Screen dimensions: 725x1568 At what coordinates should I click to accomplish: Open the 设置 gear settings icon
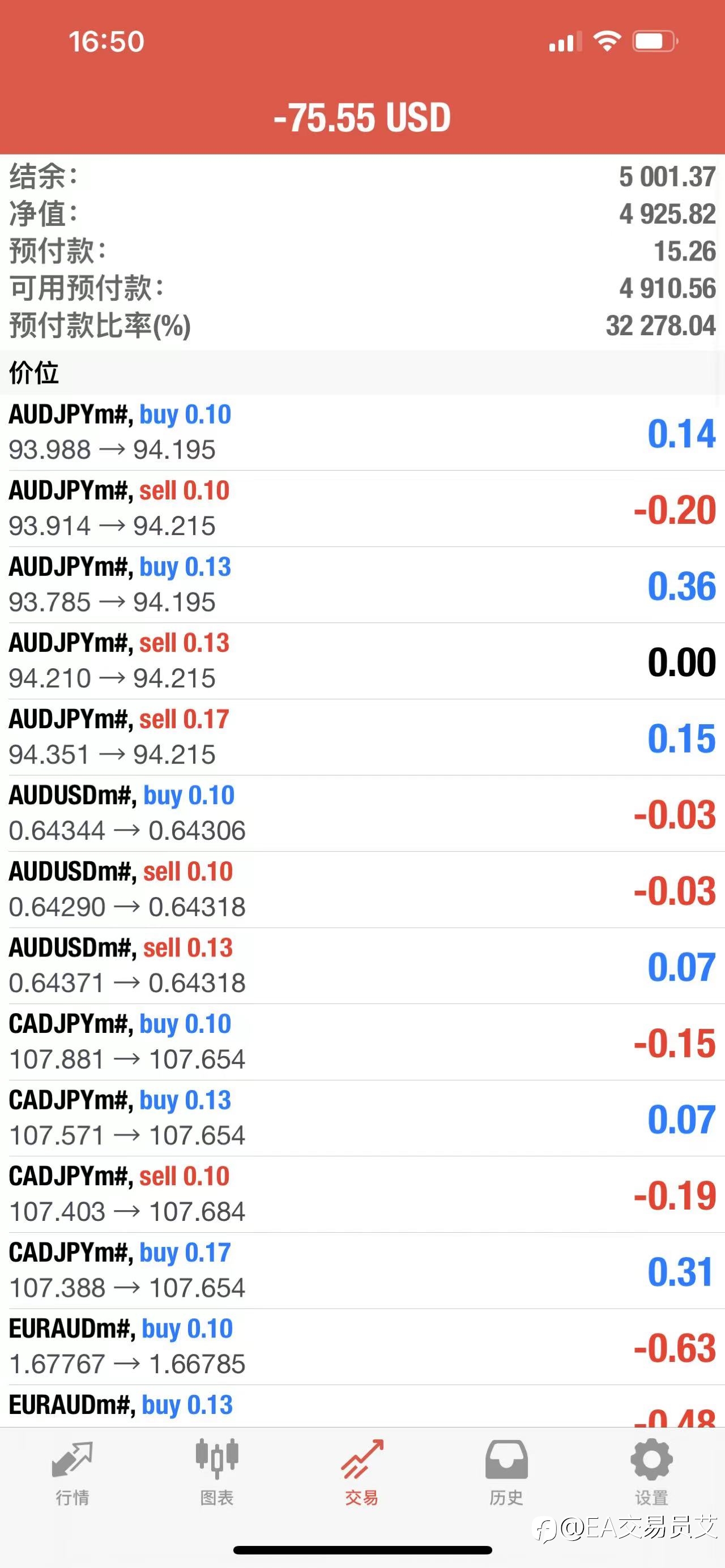pos(651,1459)
